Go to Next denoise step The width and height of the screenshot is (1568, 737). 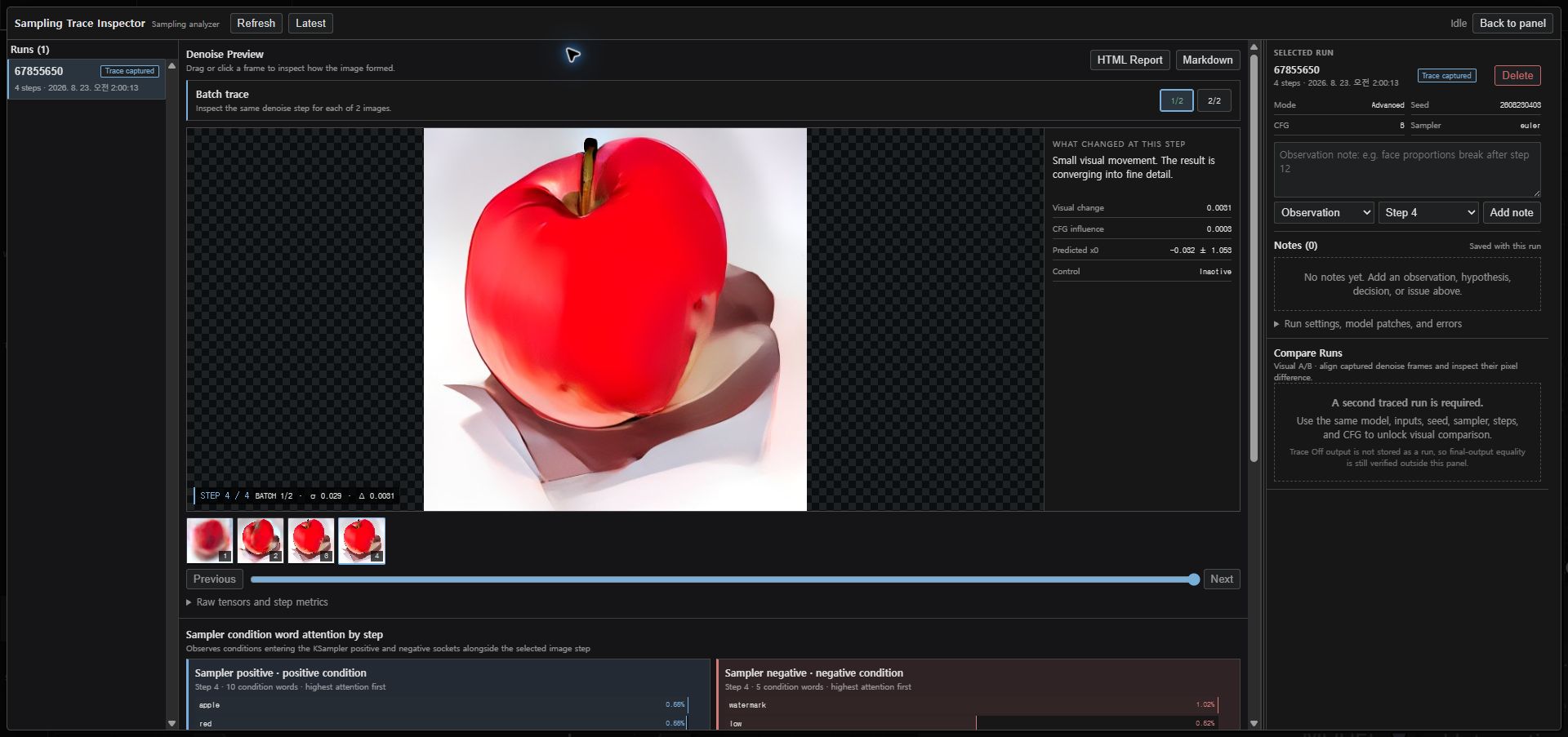point(1222,579)
